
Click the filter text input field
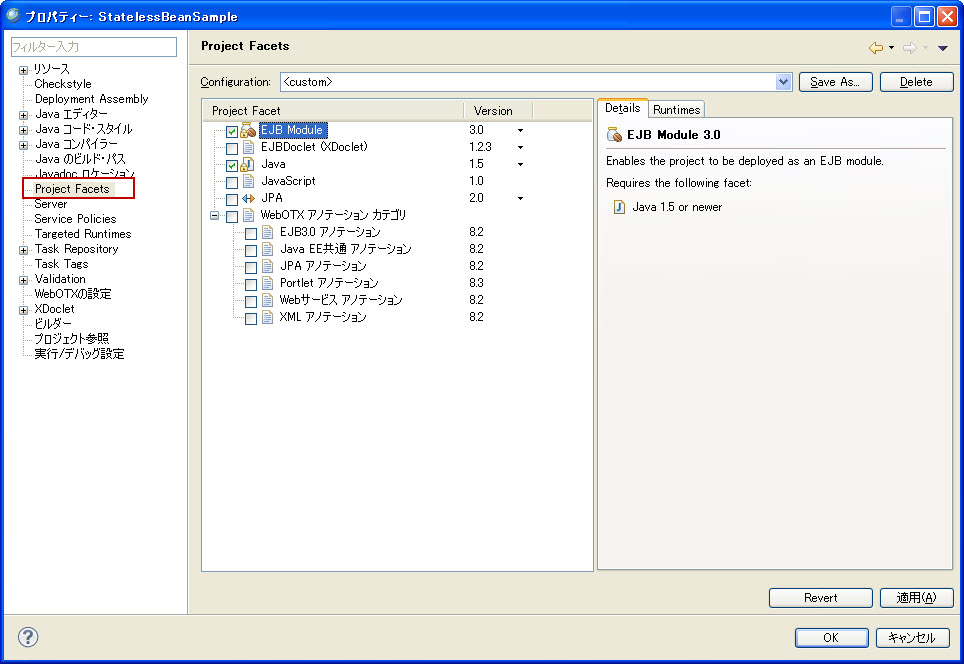pos(93,47)
